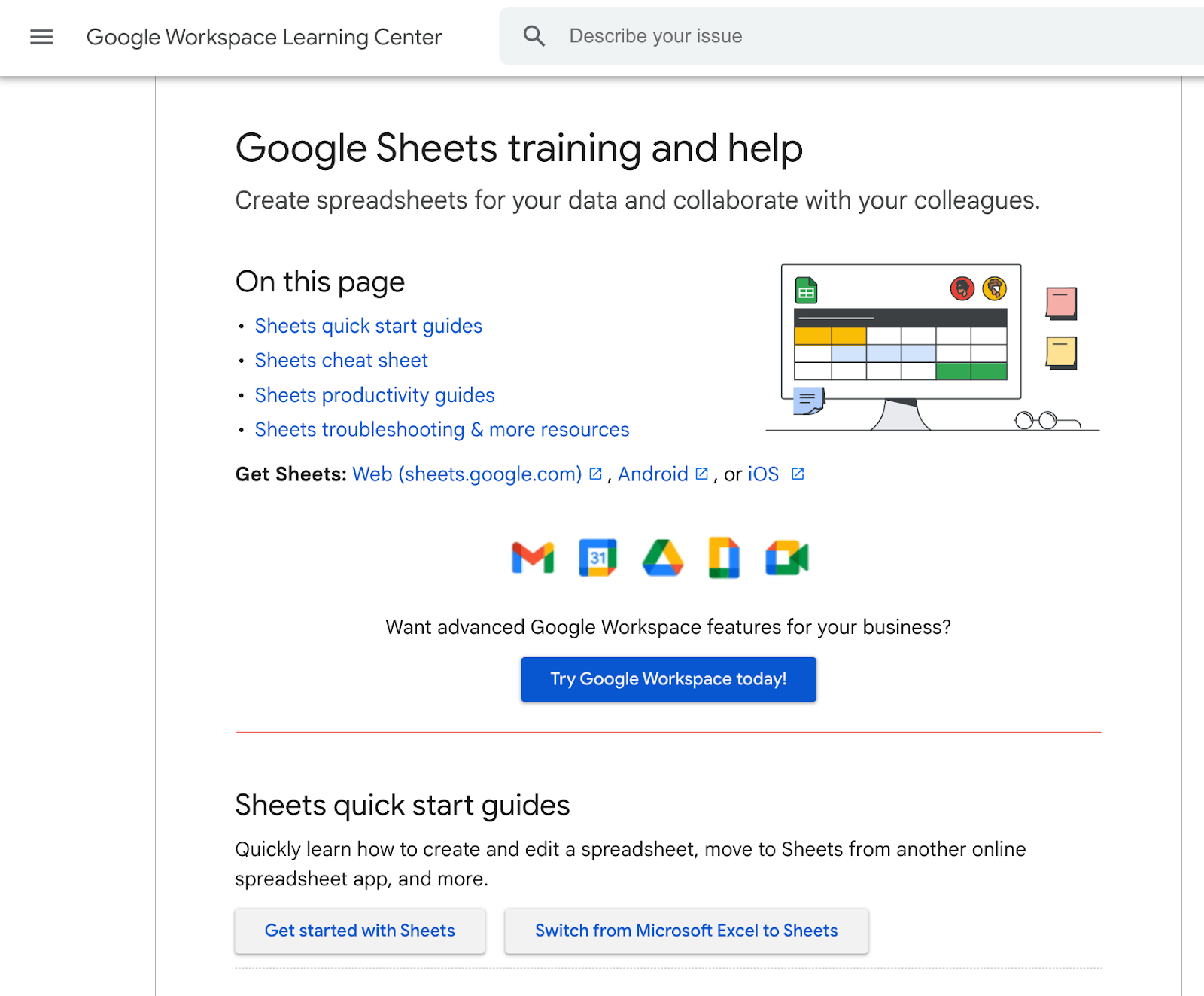This screenshot has width=1204, height=996.
Task: Open the Google Docs icon
Action: (x=724, y=558)
